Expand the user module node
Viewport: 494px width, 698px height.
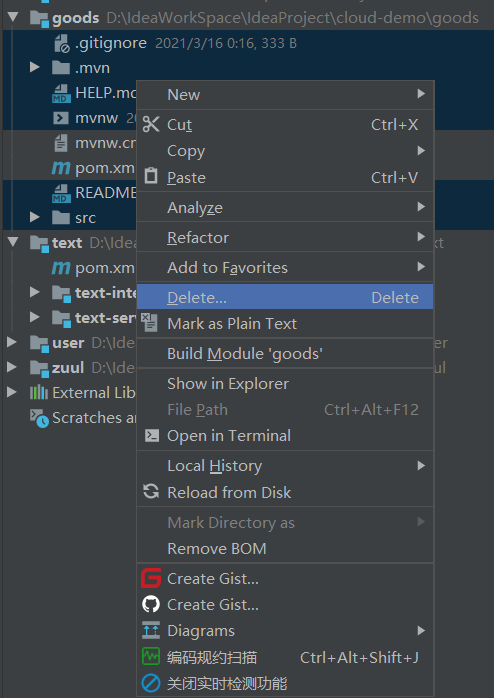pyautogui.click(x=12, y=342)
